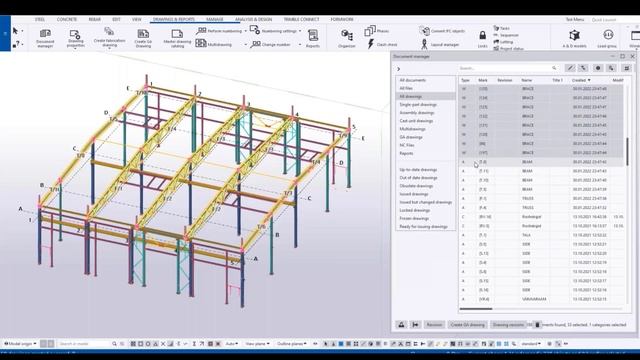Open the Sequencer tool

pyautogui.click(x=506, y=35)
